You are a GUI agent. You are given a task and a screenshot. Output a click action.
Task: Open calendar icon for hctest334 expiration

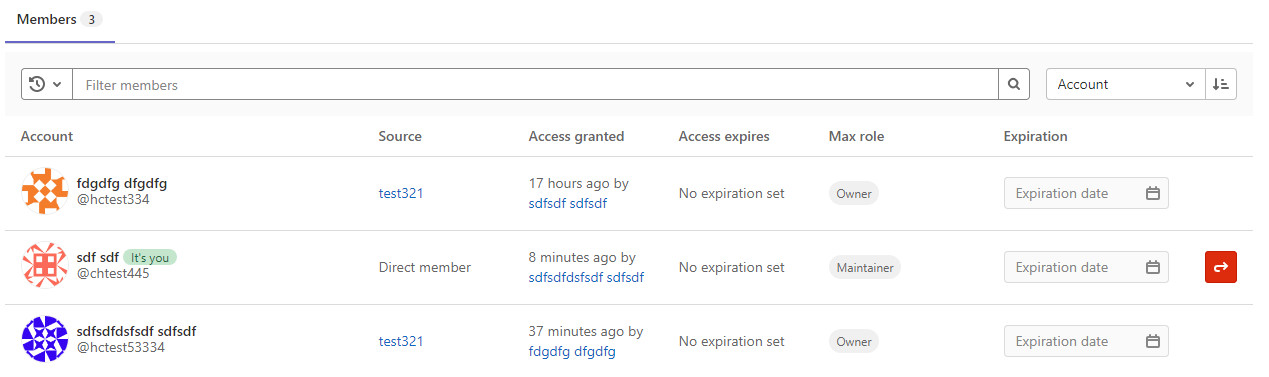1152,193
